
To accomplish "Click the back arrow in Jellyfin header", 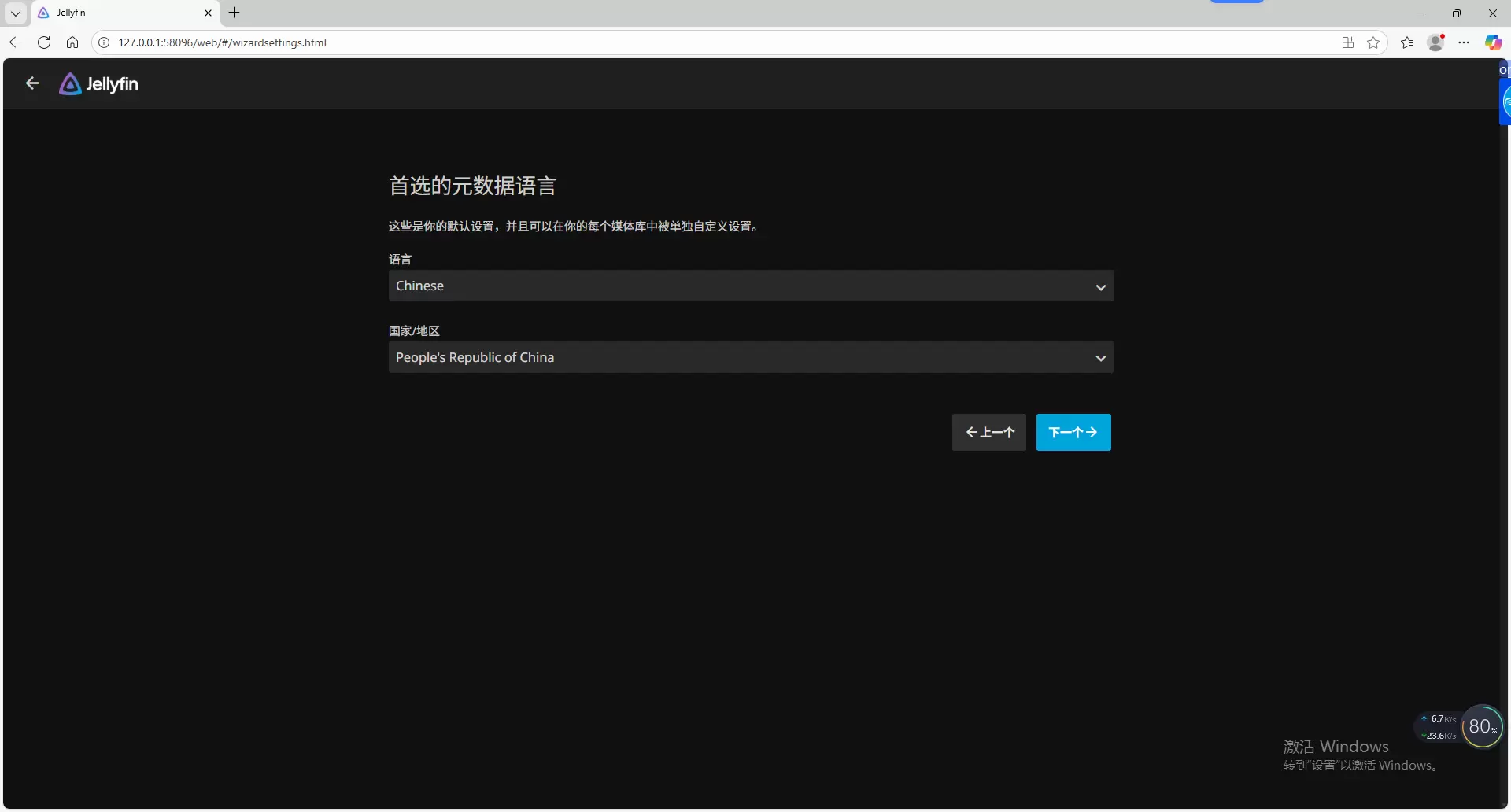I will [32, 83].
